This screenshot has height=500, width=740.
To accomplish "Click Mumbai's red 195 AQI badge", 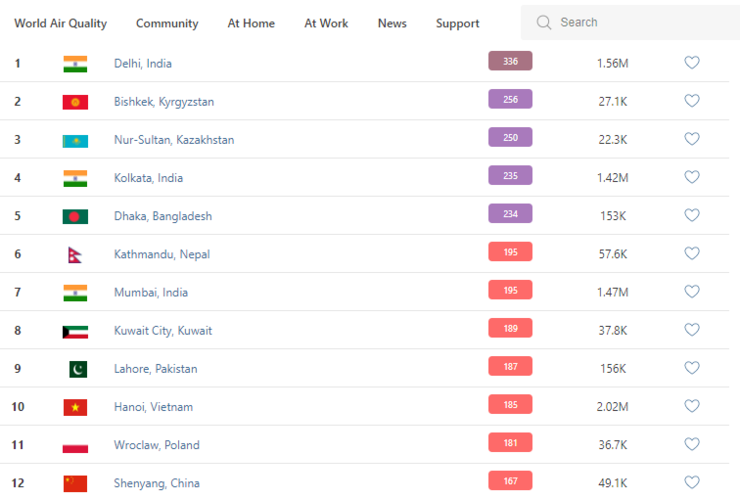I will pyautogui.click(x=510, y=290).
